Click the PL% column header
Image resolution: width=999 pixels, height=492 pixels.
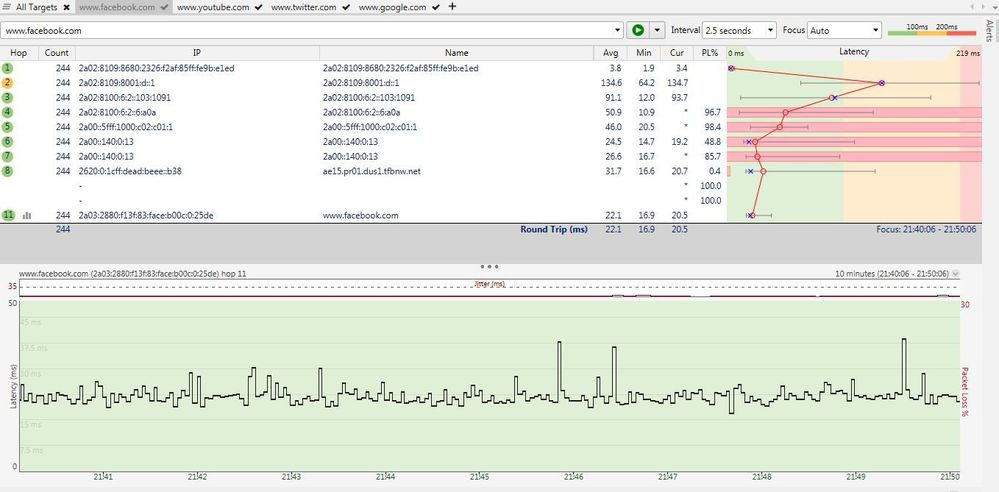click(x=708, y=53)
